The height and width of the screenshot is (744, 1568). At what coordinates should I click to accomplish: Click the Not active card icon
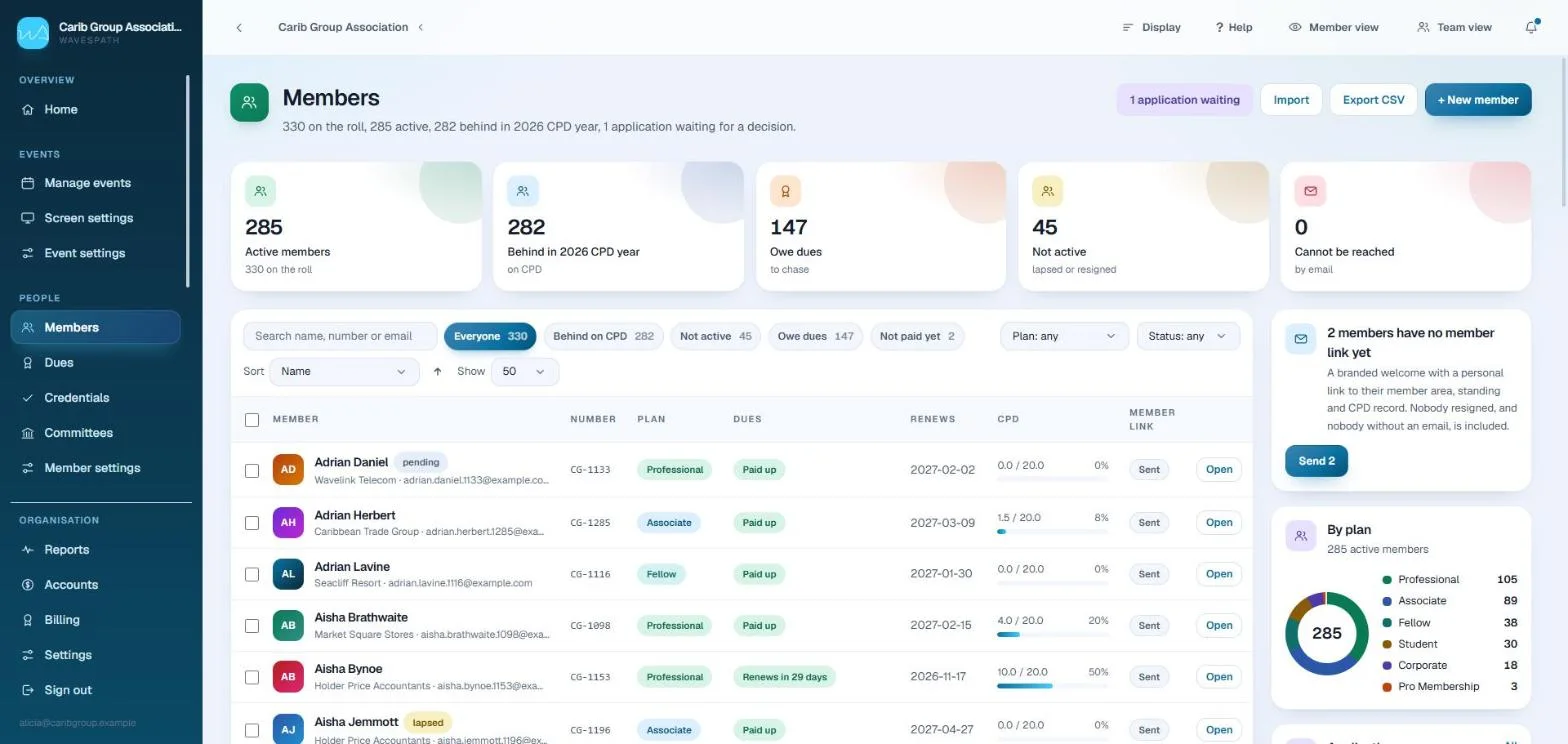point(1047,191)
